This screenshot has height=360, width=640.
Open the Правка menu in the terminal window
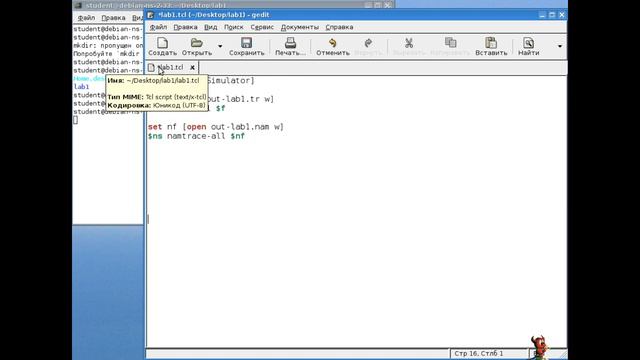(113, 18)
